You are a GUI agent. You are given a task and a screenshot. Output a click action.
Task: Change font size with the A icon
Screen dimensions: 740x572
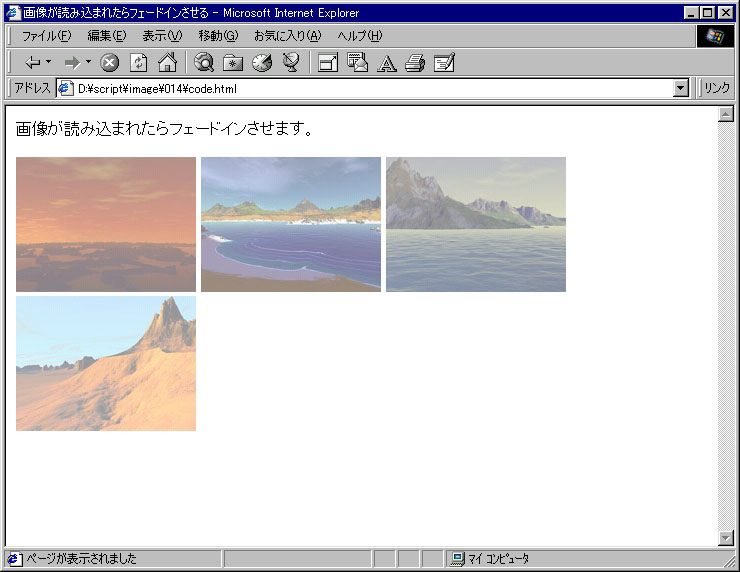click(387, 63)
